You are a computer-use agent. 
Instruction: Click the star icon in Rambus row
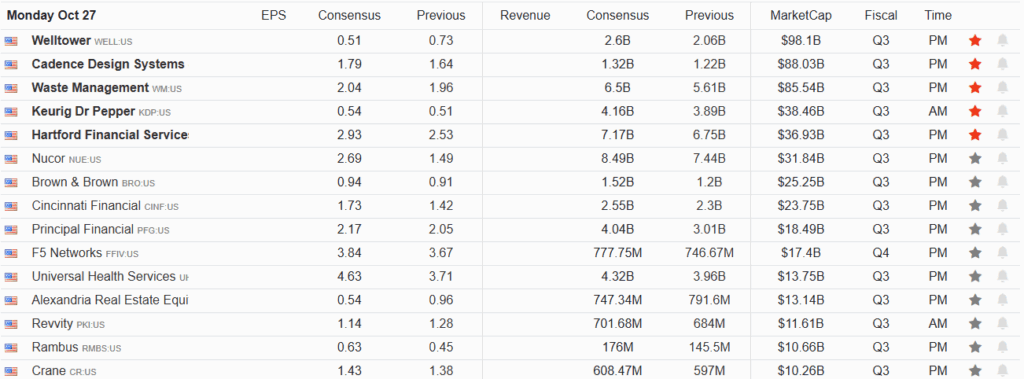point(975,346)
